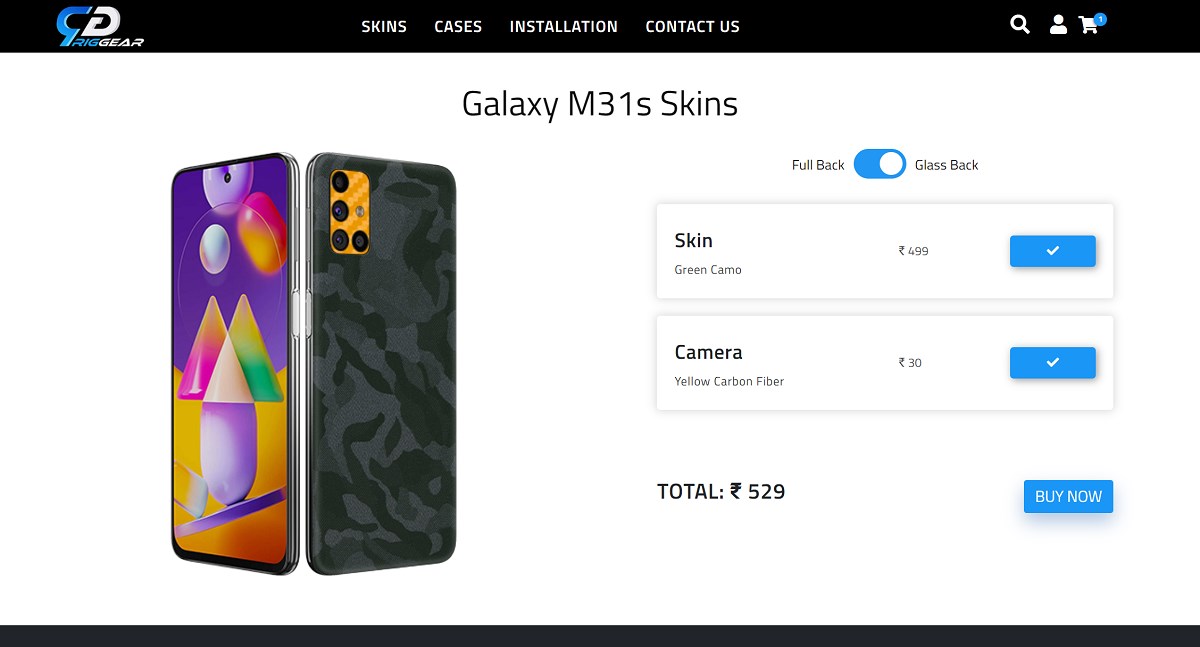Select the Full Back label
1200x647 pixels.
click(x=817, y=164)
